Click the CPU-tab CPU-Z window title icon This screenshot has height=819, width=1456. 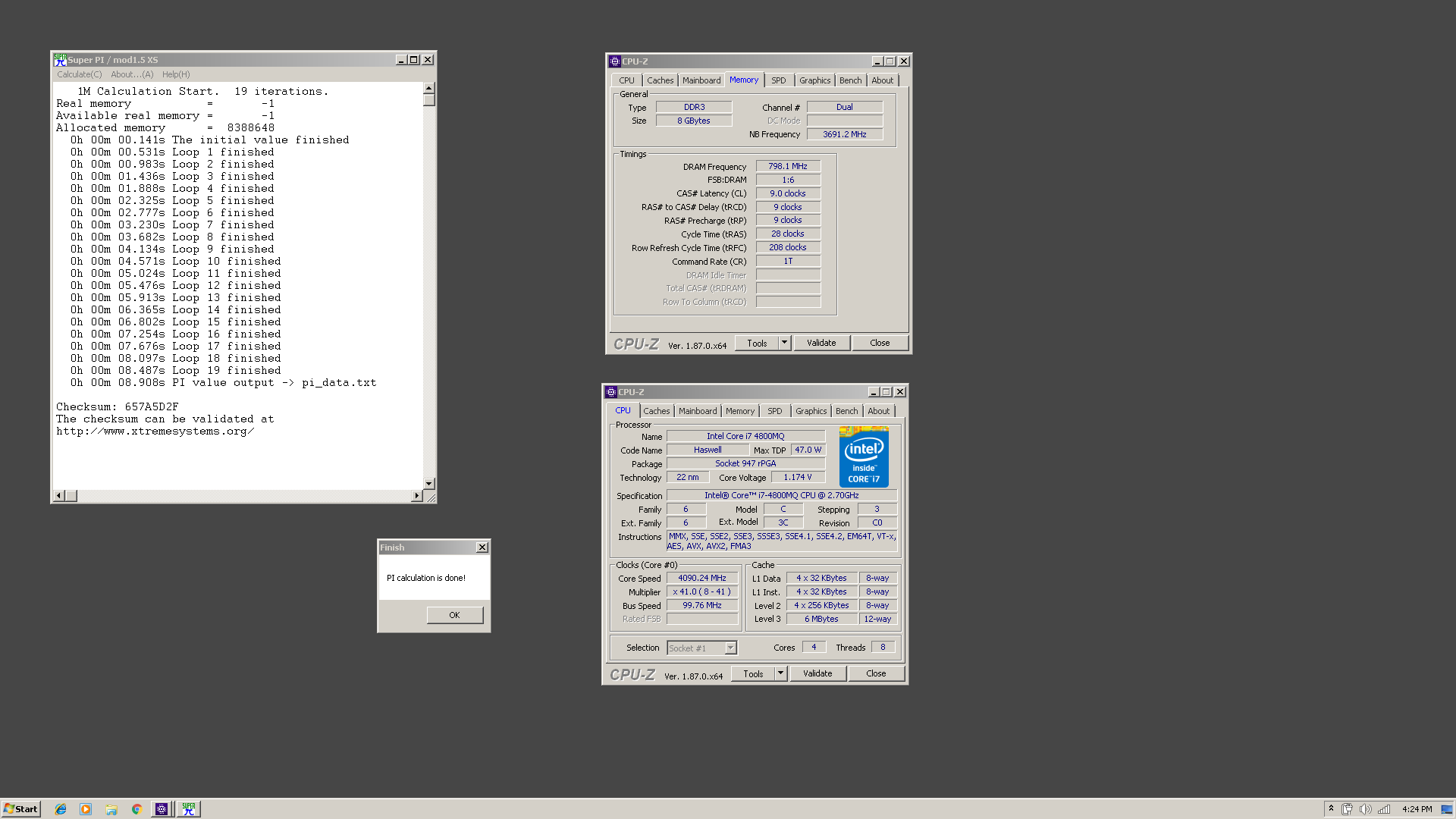point(611,392)
